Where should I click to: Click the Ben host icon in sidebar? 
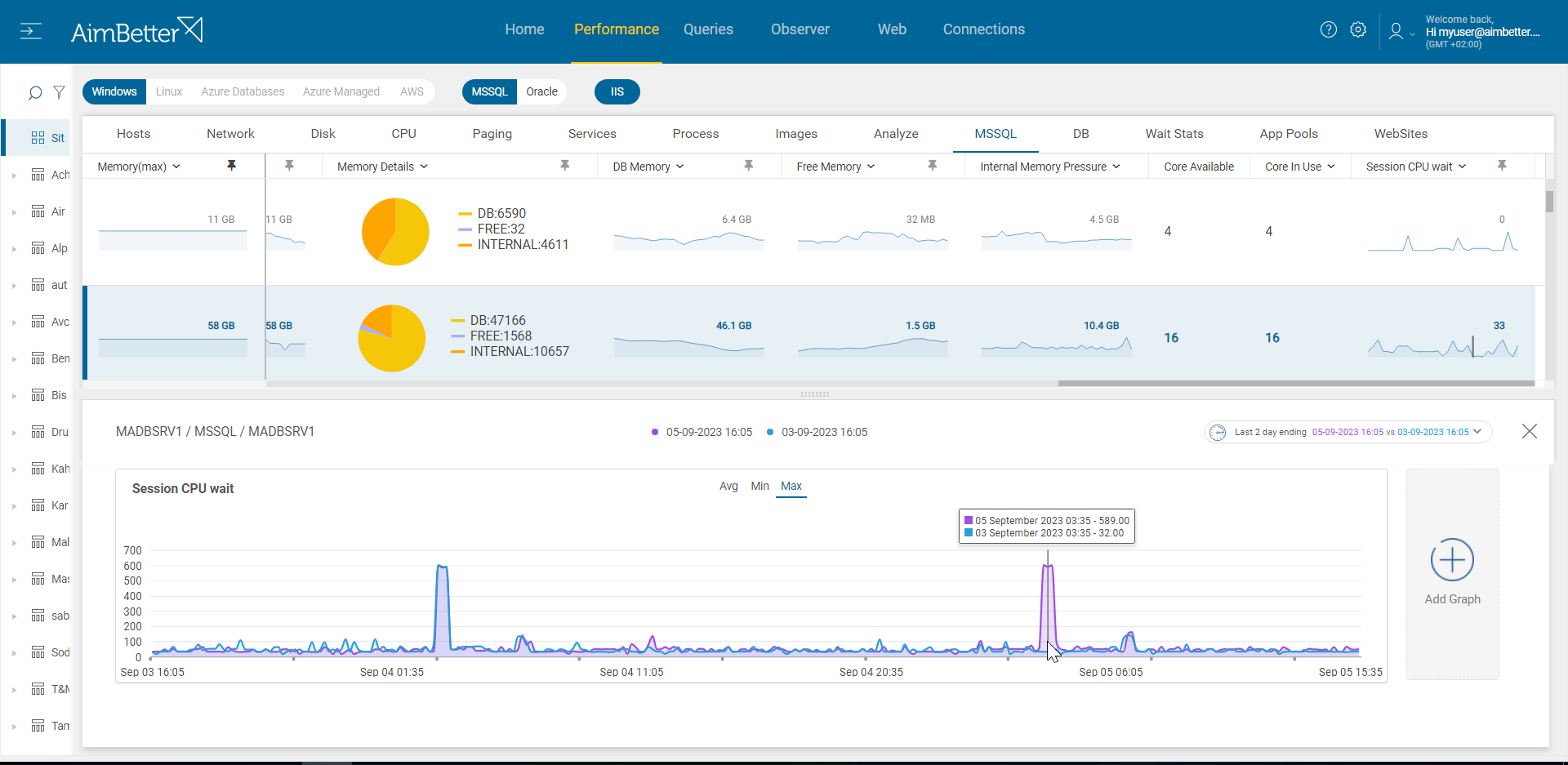(x=38, y=358)
